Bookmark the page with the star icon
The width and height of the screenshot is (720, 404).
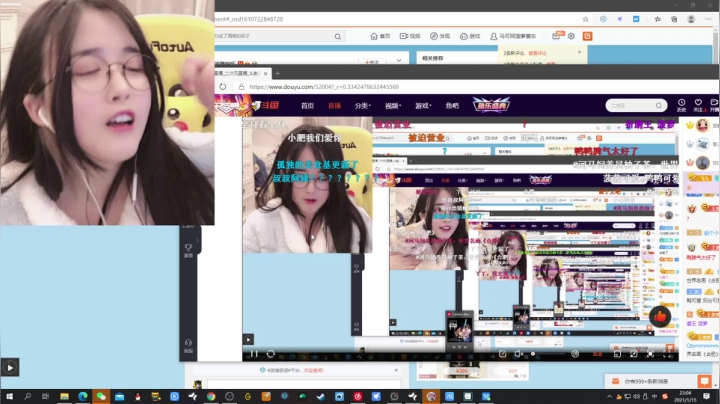pyautogui.click(x=585, y=19)
